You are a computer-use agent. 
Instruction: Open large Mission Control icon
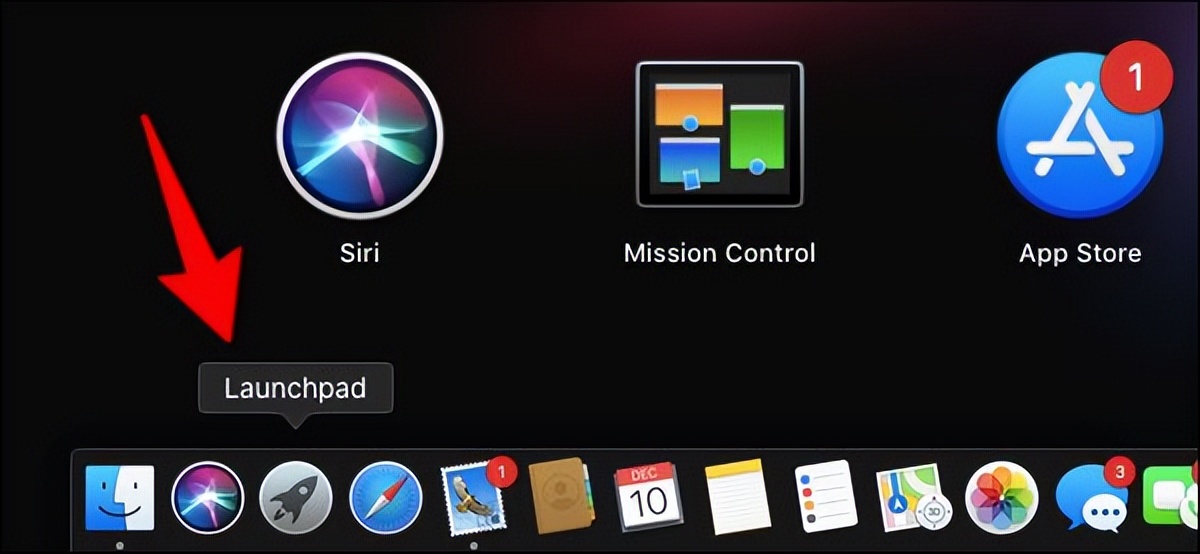coord(720,135)
